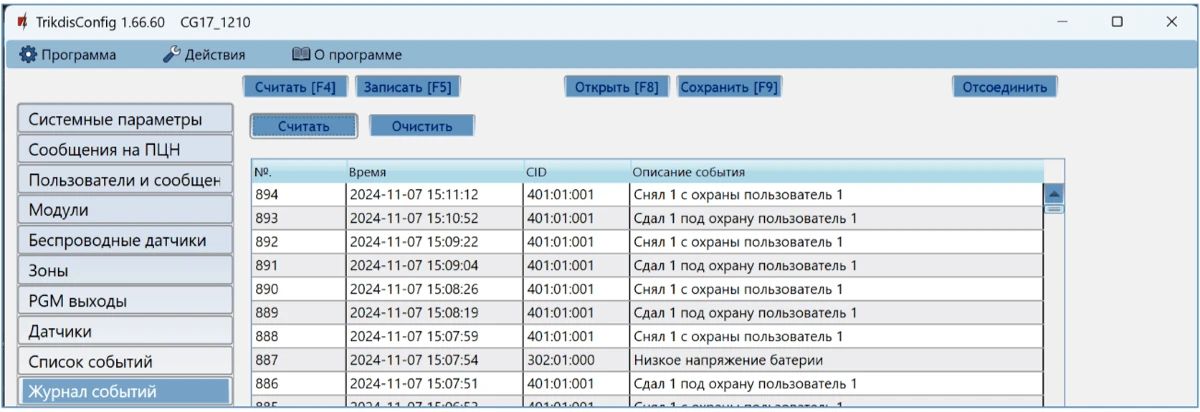
Task: Open the Программа menu with gear icon
Action: [x=68, y=55]
